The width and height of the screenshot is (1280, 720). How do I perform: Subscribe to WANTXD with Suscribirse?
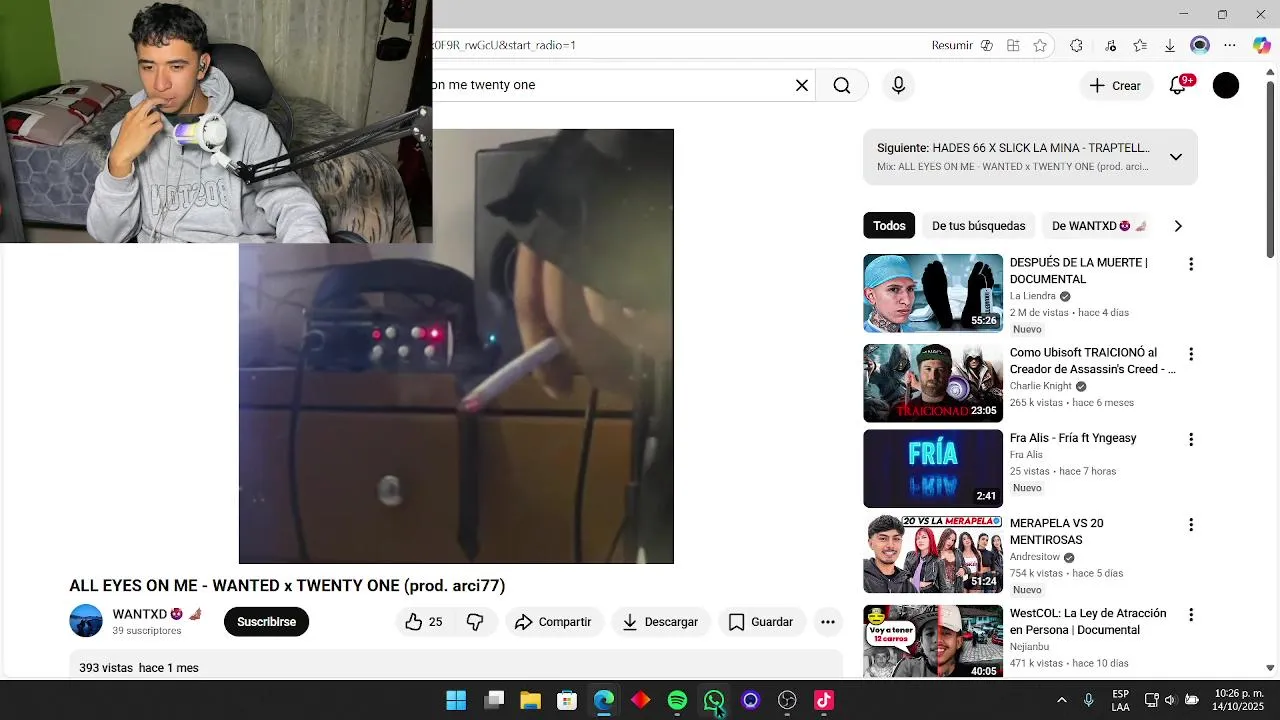266,622
